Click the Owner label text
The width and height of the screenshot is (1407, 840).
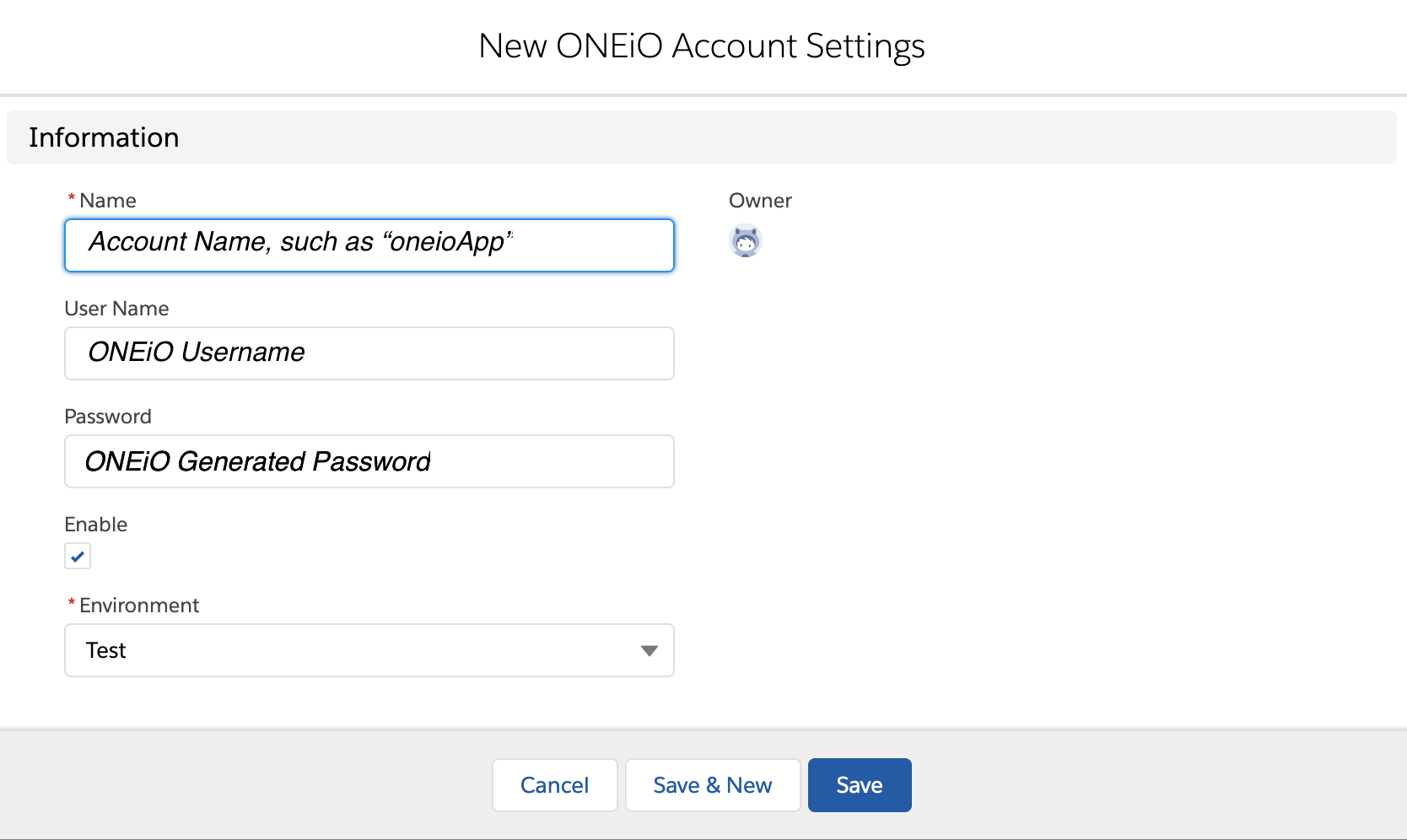(x=760, y=201)
